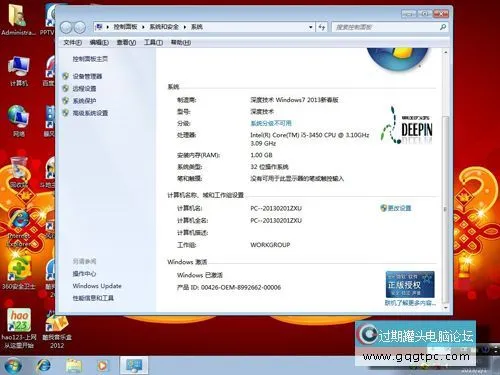The height and width of the screenshot is (375, 500).
Task: Click the address bar refresh button
Action: point(322,27)
